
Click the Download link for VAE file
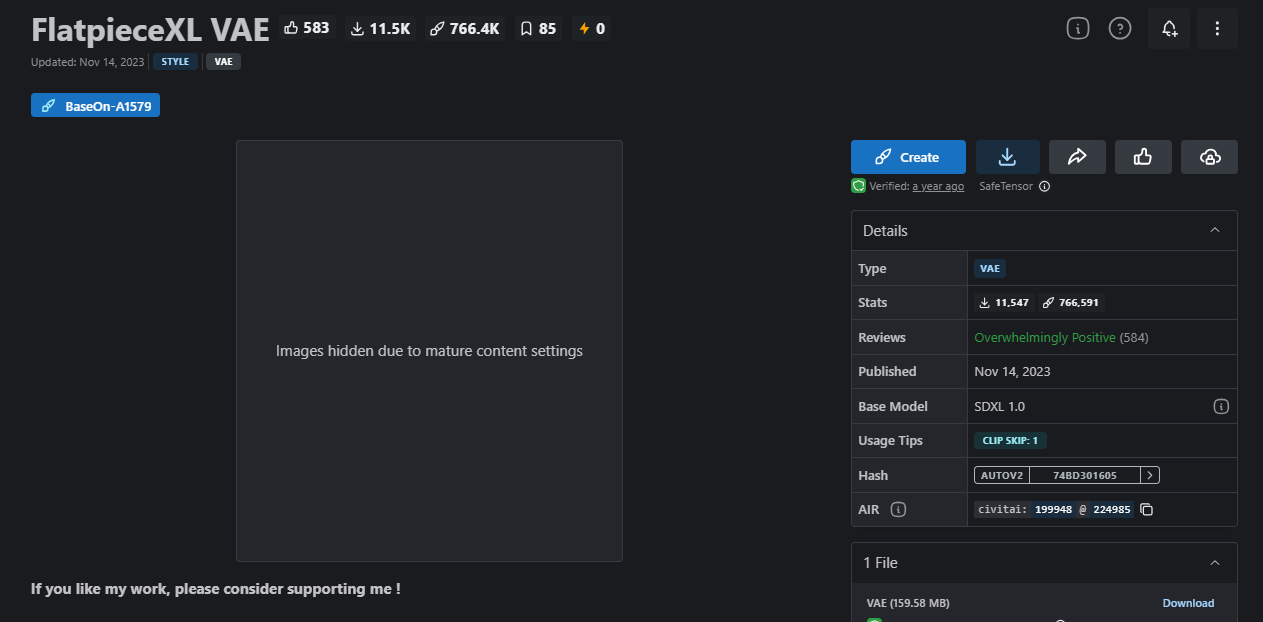click(x=1188, y=603)
